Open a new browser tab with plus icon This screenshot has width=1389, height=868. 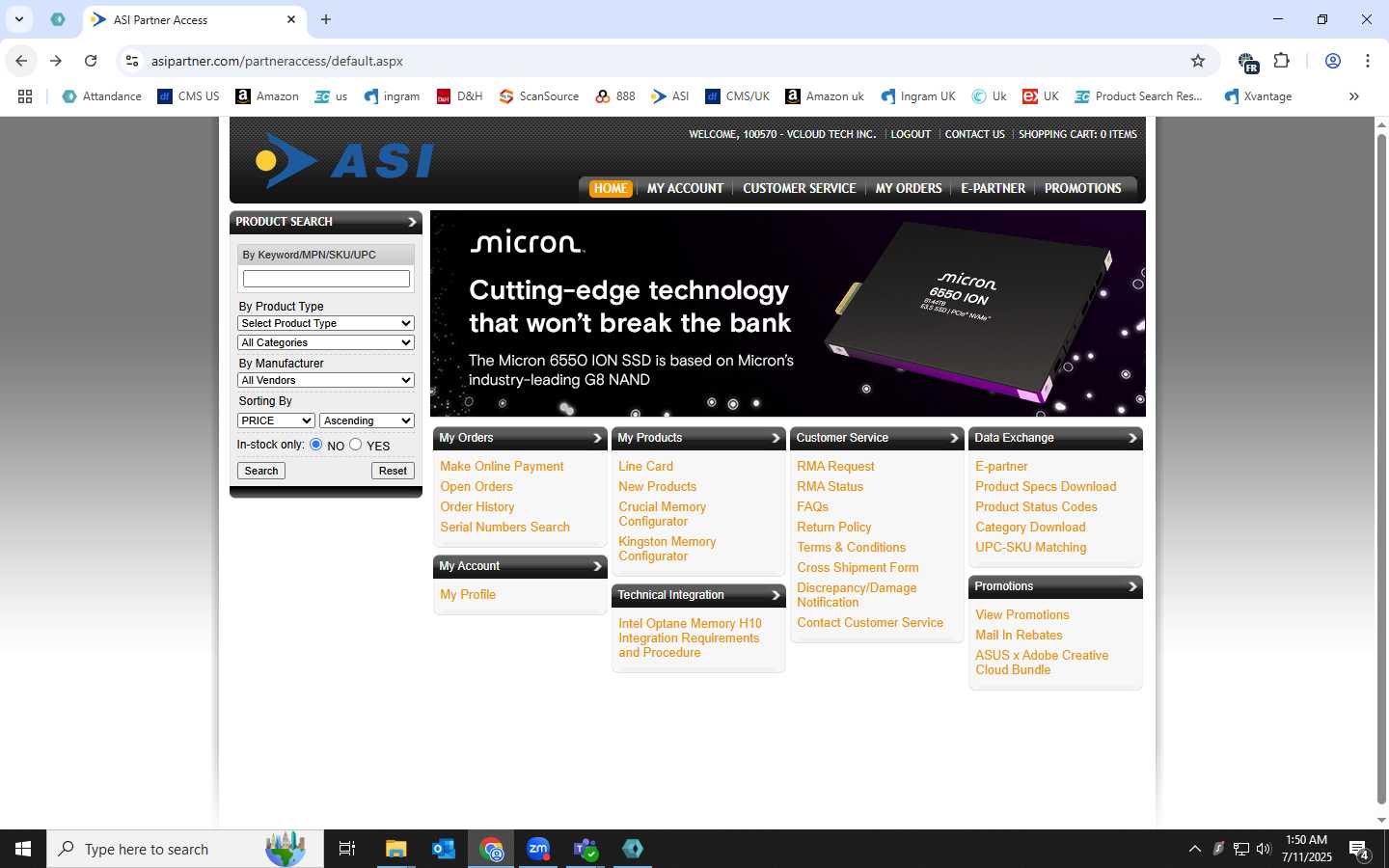point(326,19)
